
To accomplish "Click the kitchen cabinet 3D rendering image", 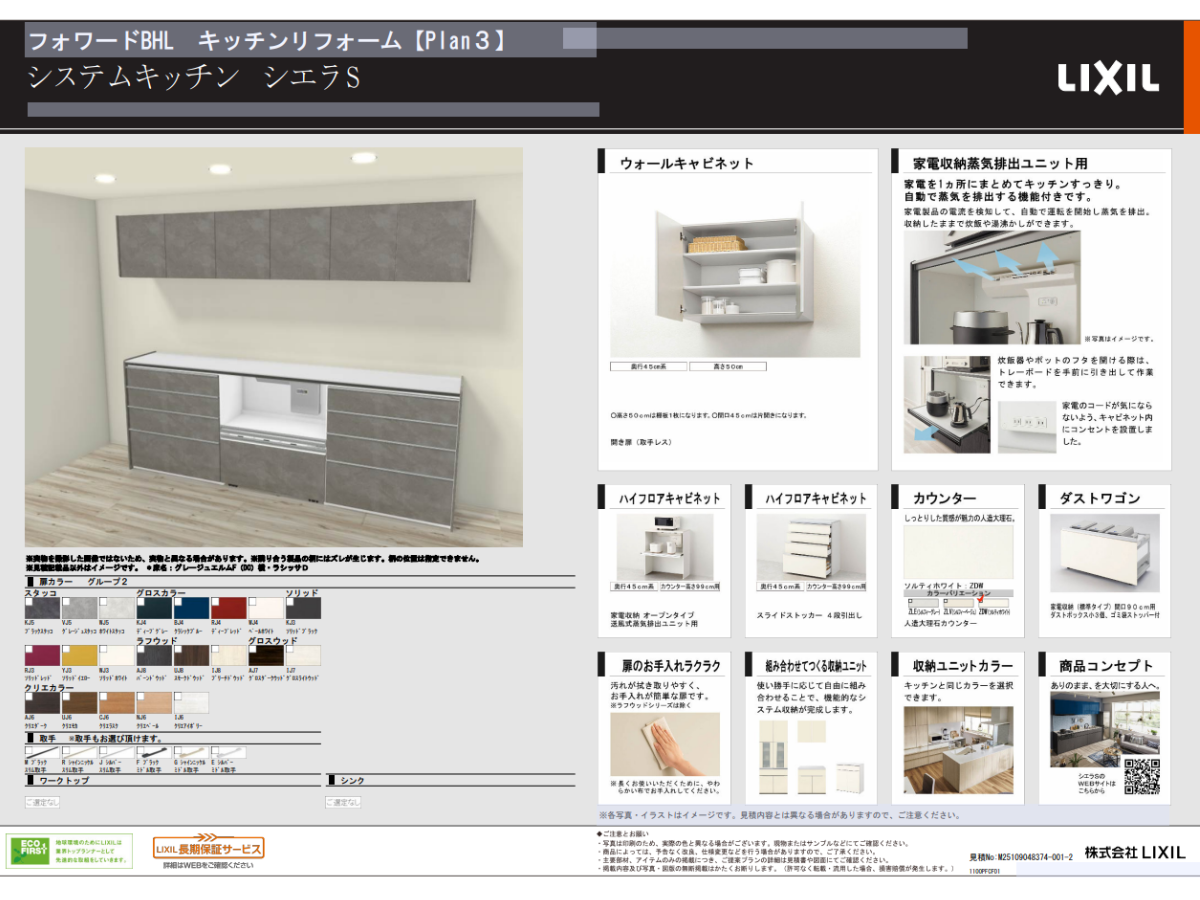I will (x=274, y=347).
